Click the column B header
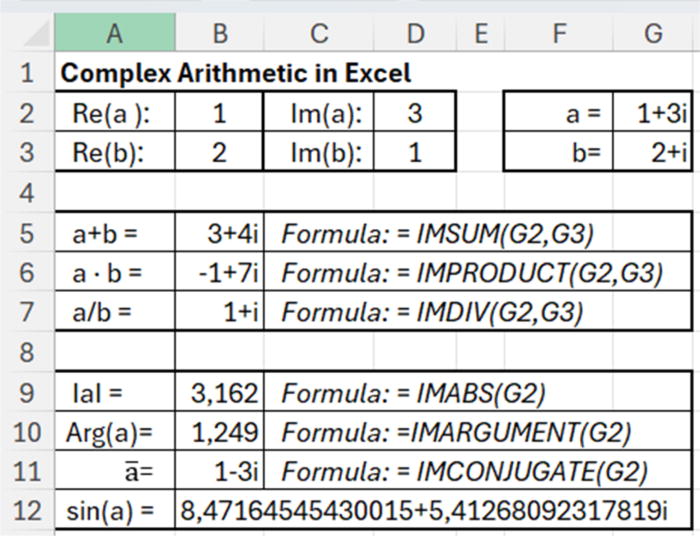Viewport: 700px width, 536px height. pos(219,34)
